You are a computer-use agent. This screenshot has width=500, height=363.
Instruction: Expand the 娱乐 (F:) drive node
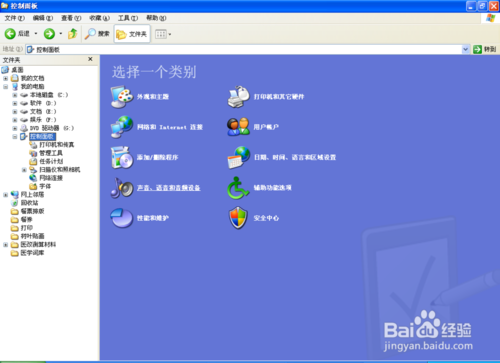coord(15,120)
